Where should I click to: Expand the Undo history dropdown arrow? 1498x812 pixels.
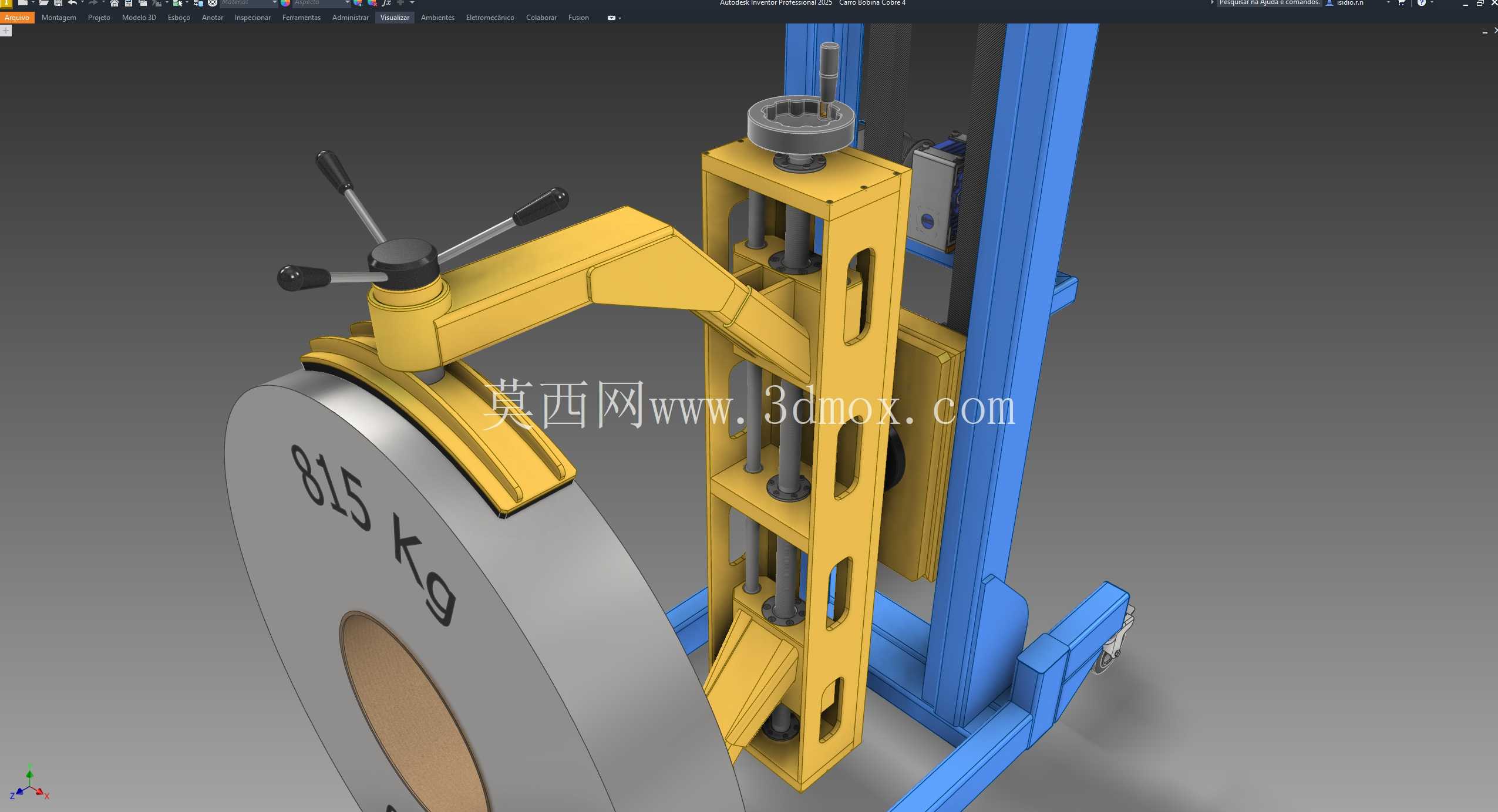tap(82, 3)
